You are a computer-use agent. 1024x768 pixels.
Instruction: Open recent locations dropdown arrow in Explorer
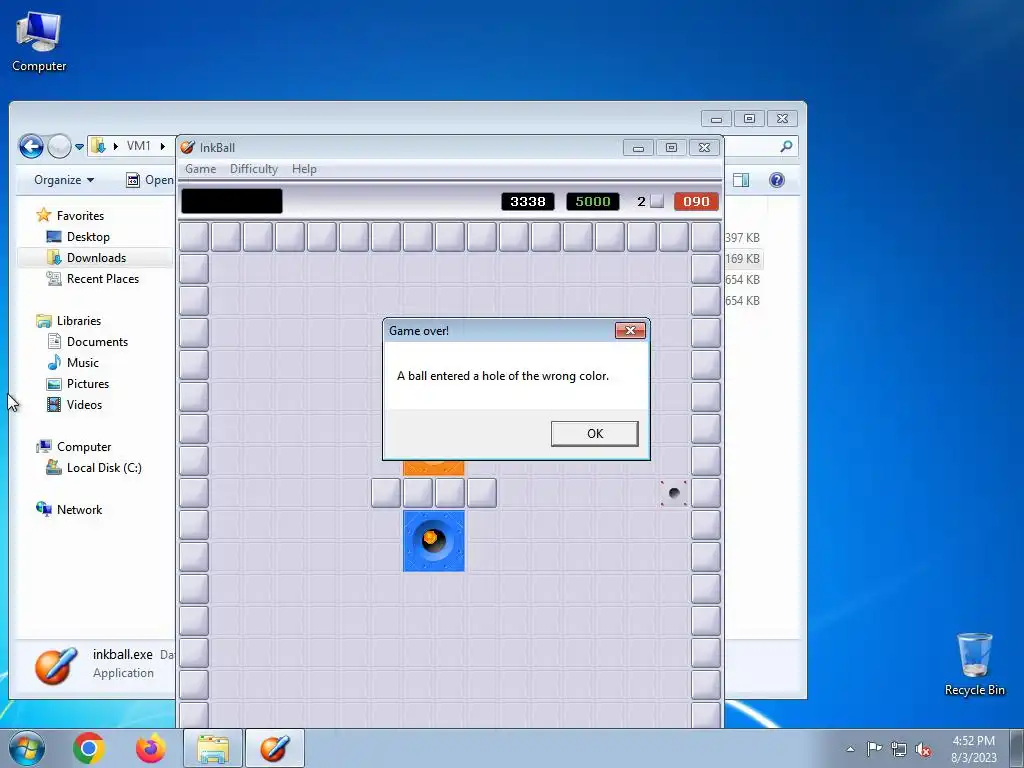79,147
